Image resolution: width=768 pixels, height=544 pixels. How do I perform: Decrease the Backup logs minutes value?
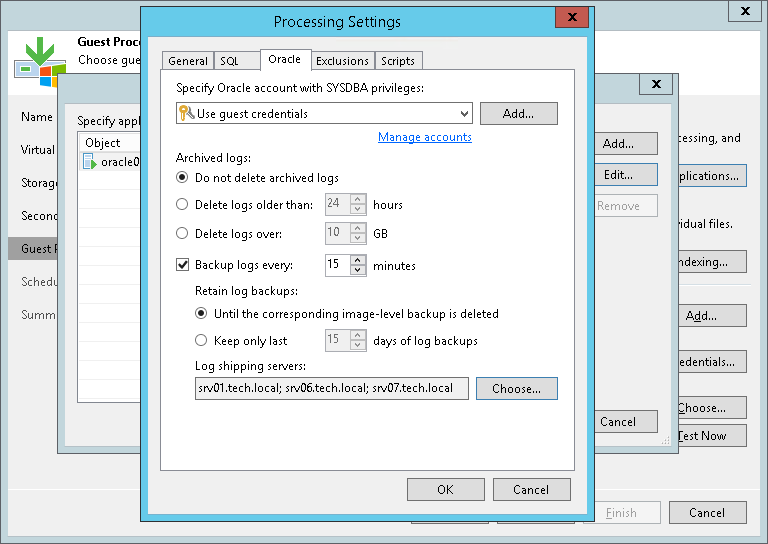(358, 270)
